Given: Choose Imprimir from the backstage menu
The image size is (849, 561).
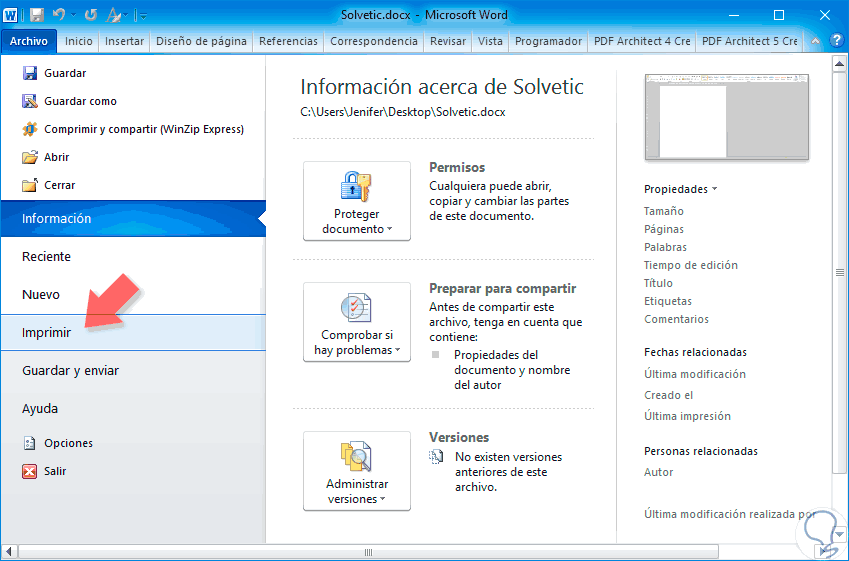Looking at the screenshot, I should click(133, 332).
